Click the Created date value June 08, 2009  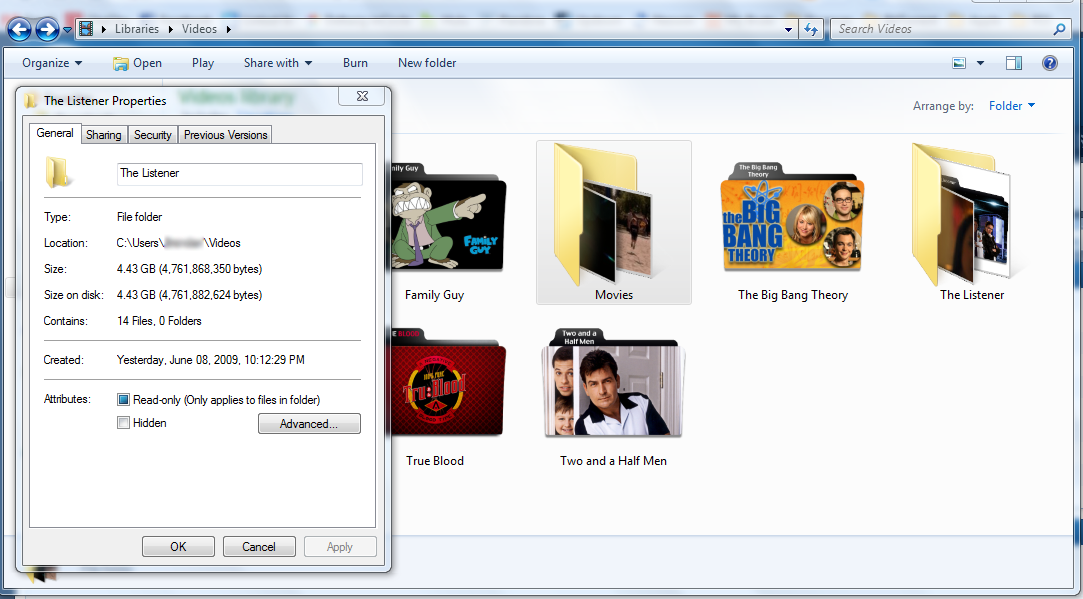[211, 360]
